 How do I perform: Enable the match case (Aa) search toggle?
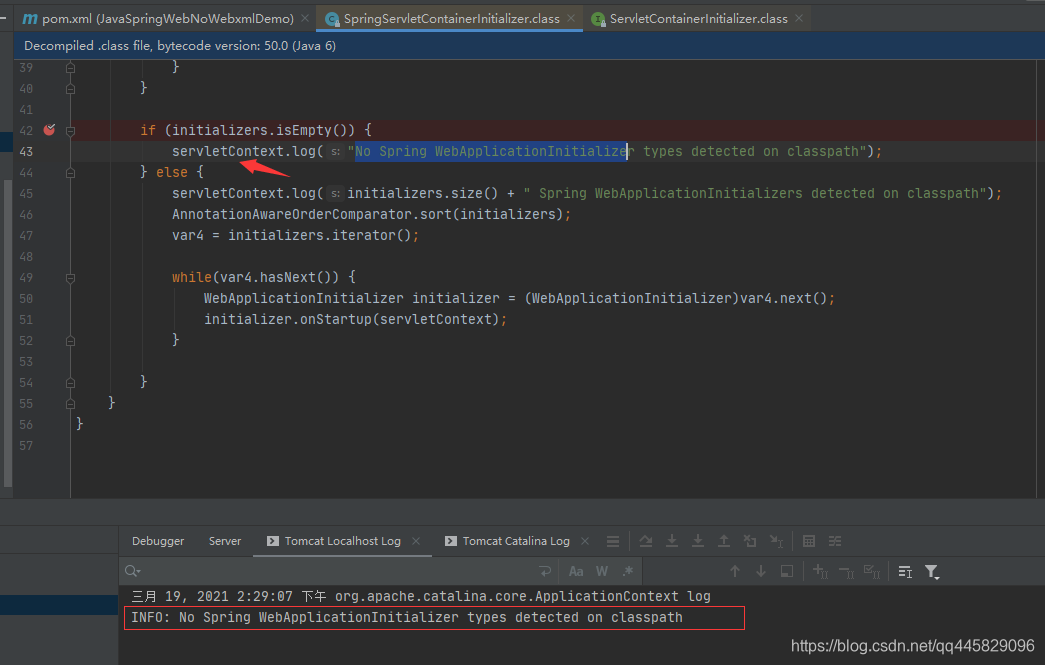point(576,570)
